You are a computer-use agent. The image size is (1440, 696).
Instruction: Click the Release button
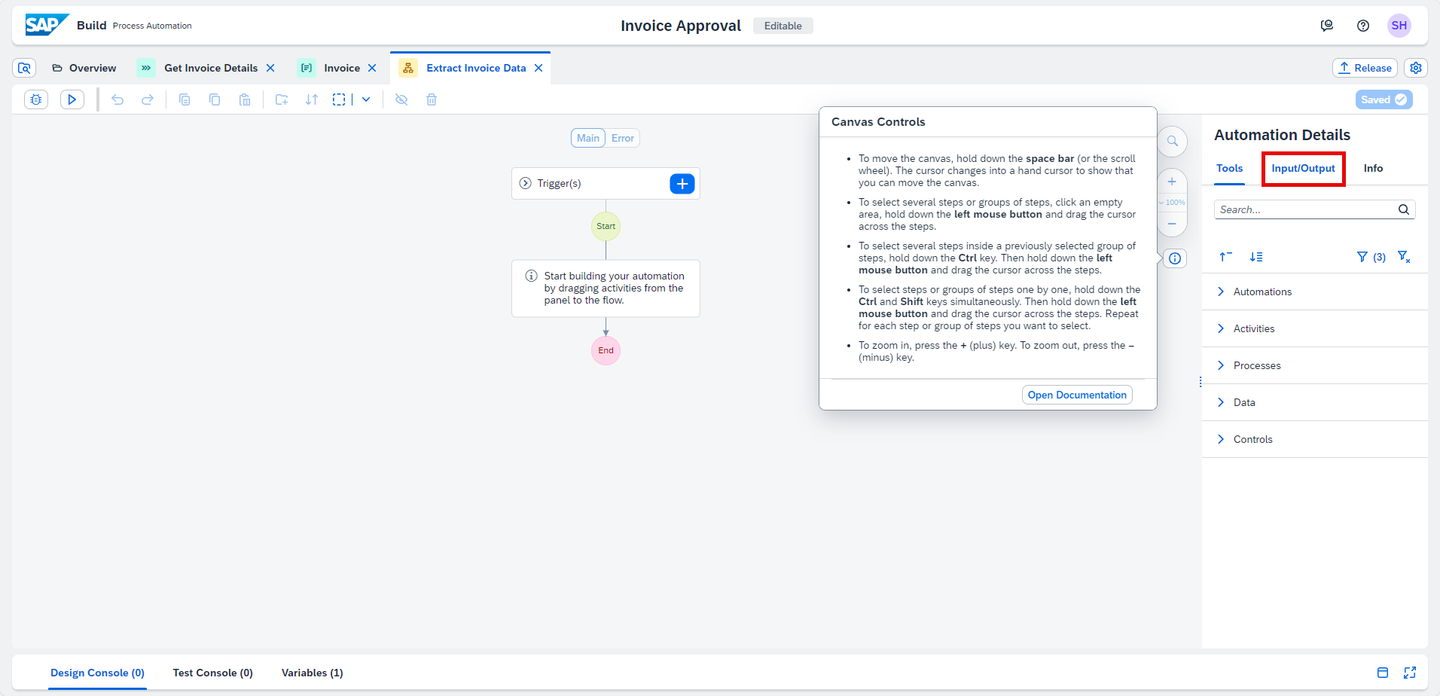[1365, 68]
